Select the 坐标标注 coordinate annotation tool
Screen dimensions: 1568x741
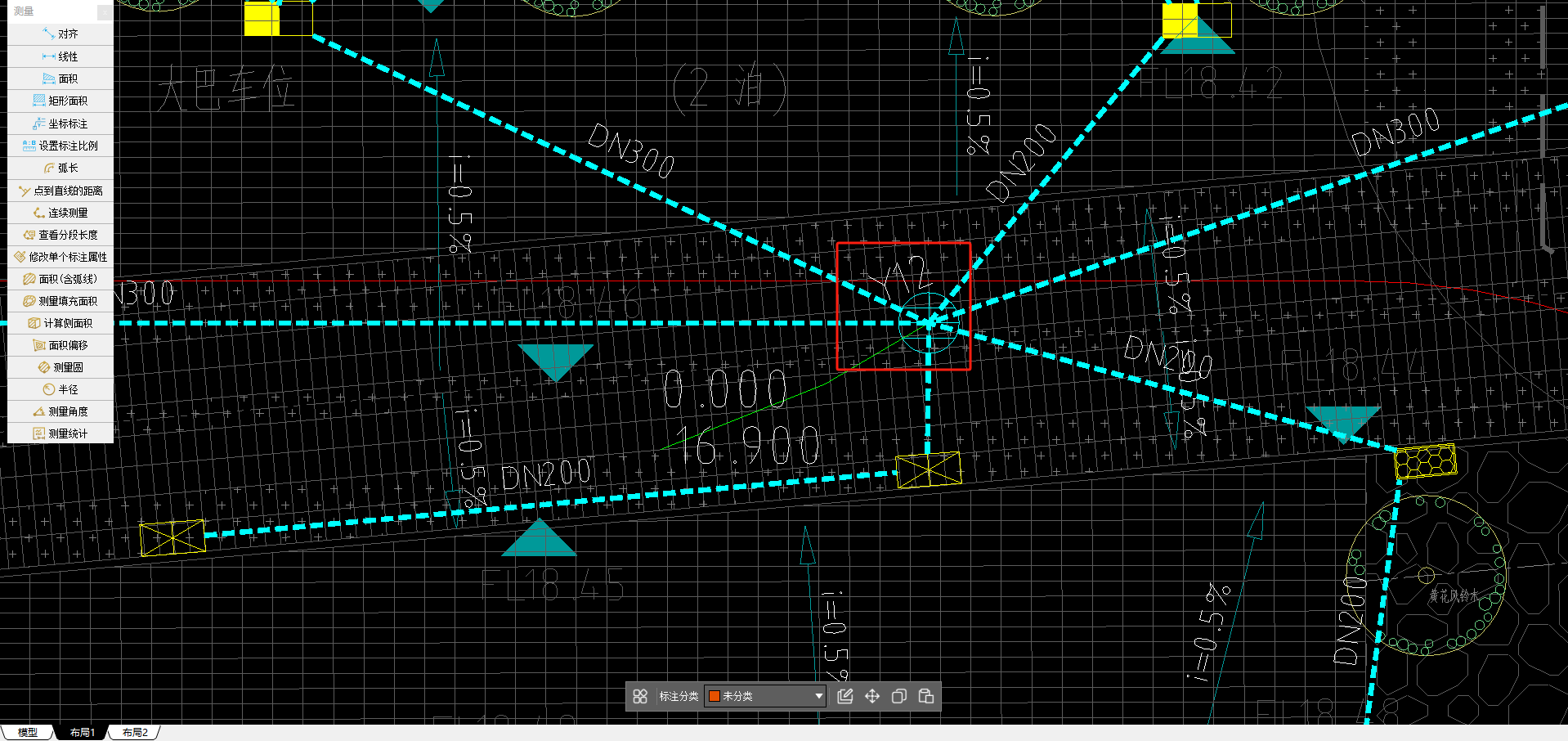60,123
